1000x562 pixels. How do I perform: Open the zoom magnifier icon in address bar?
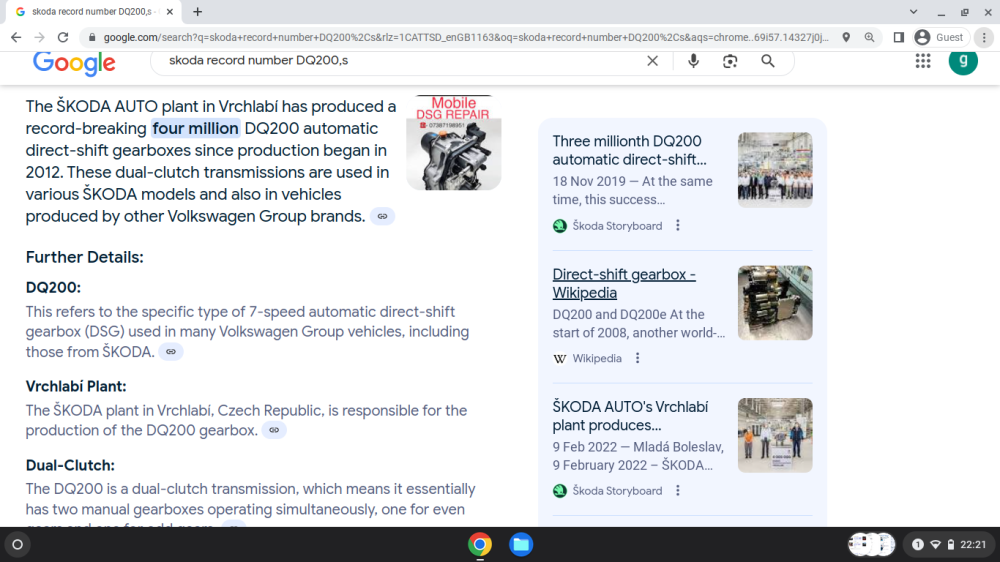tap(869, 38)
